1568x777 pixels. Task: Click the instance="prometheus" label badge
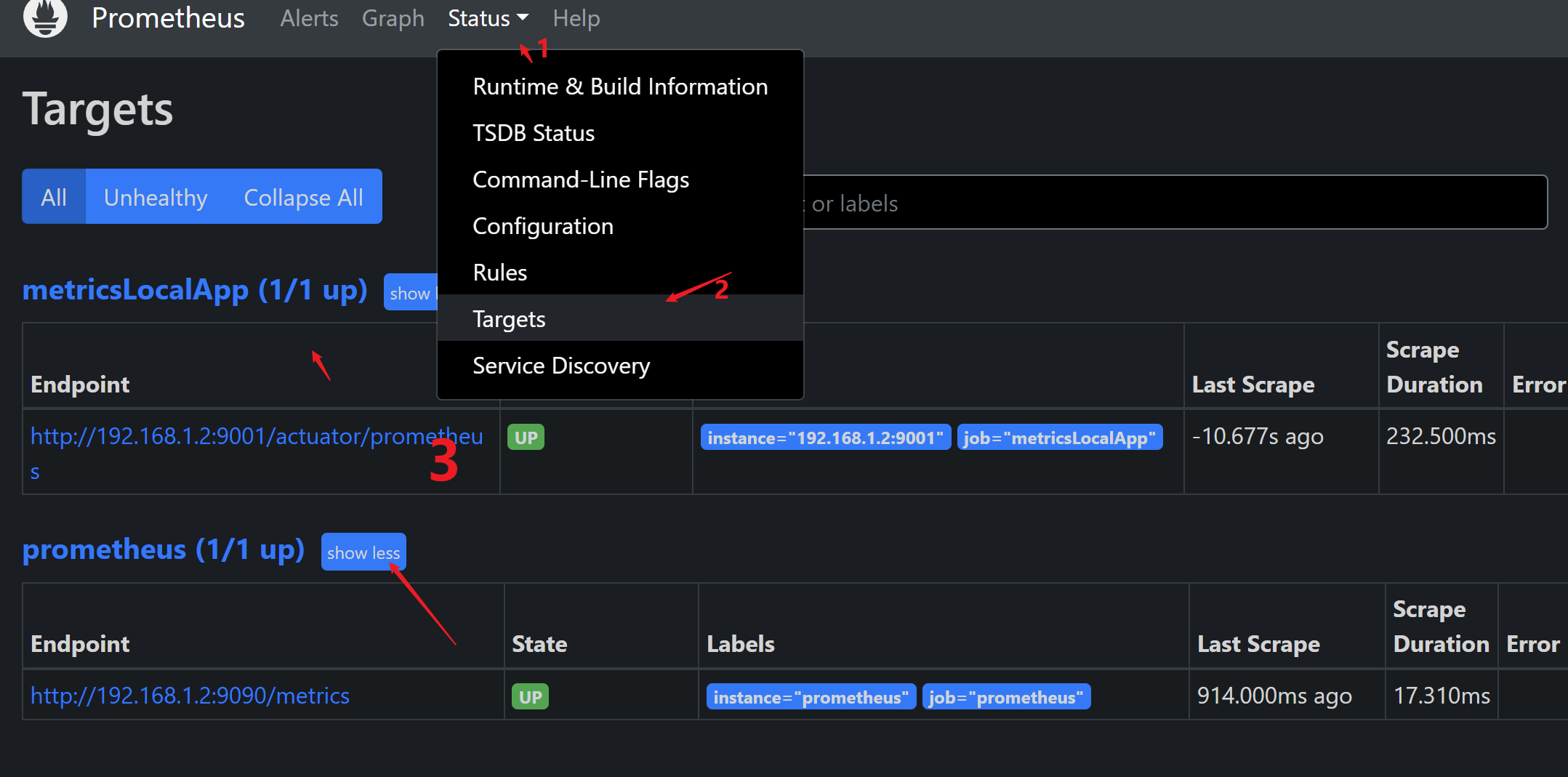(x=811, y=697)
